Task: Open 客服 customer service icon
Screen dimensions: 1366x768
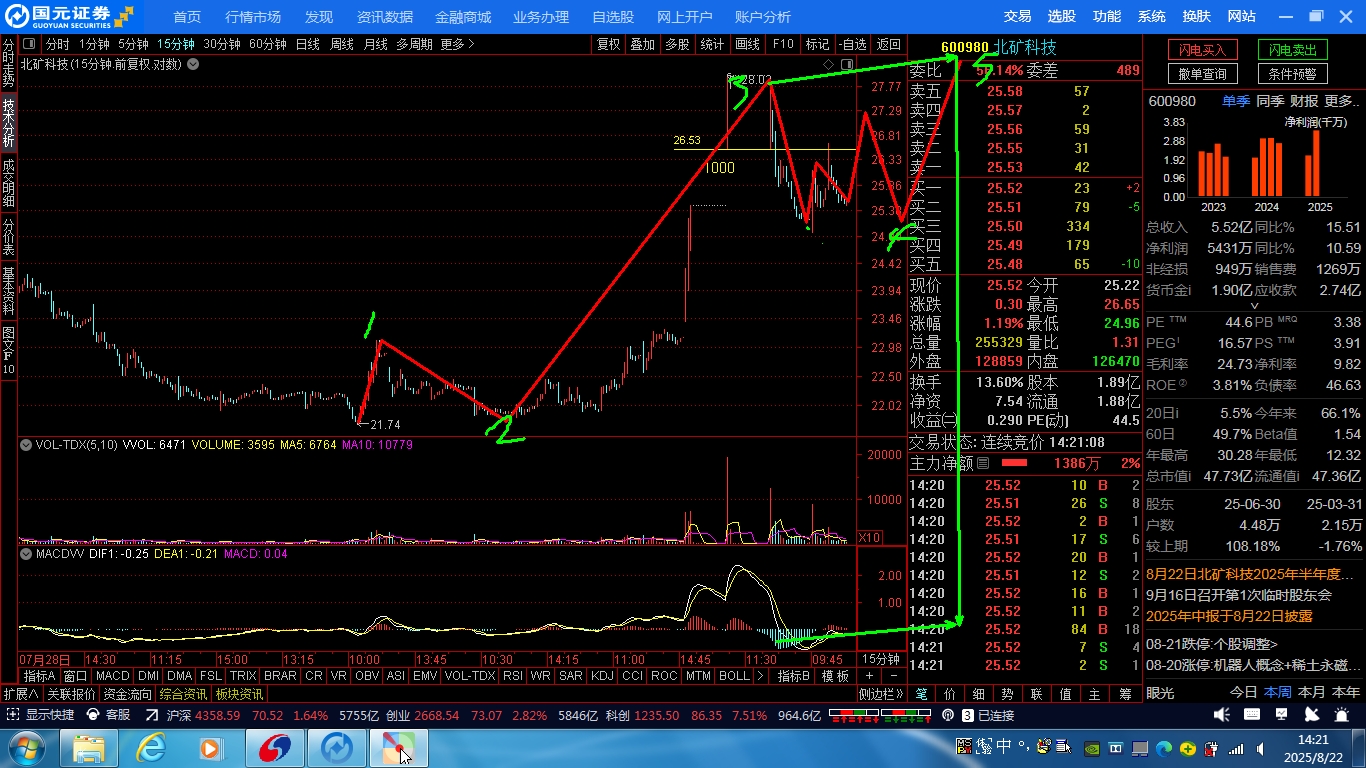Action: point(94,715)
